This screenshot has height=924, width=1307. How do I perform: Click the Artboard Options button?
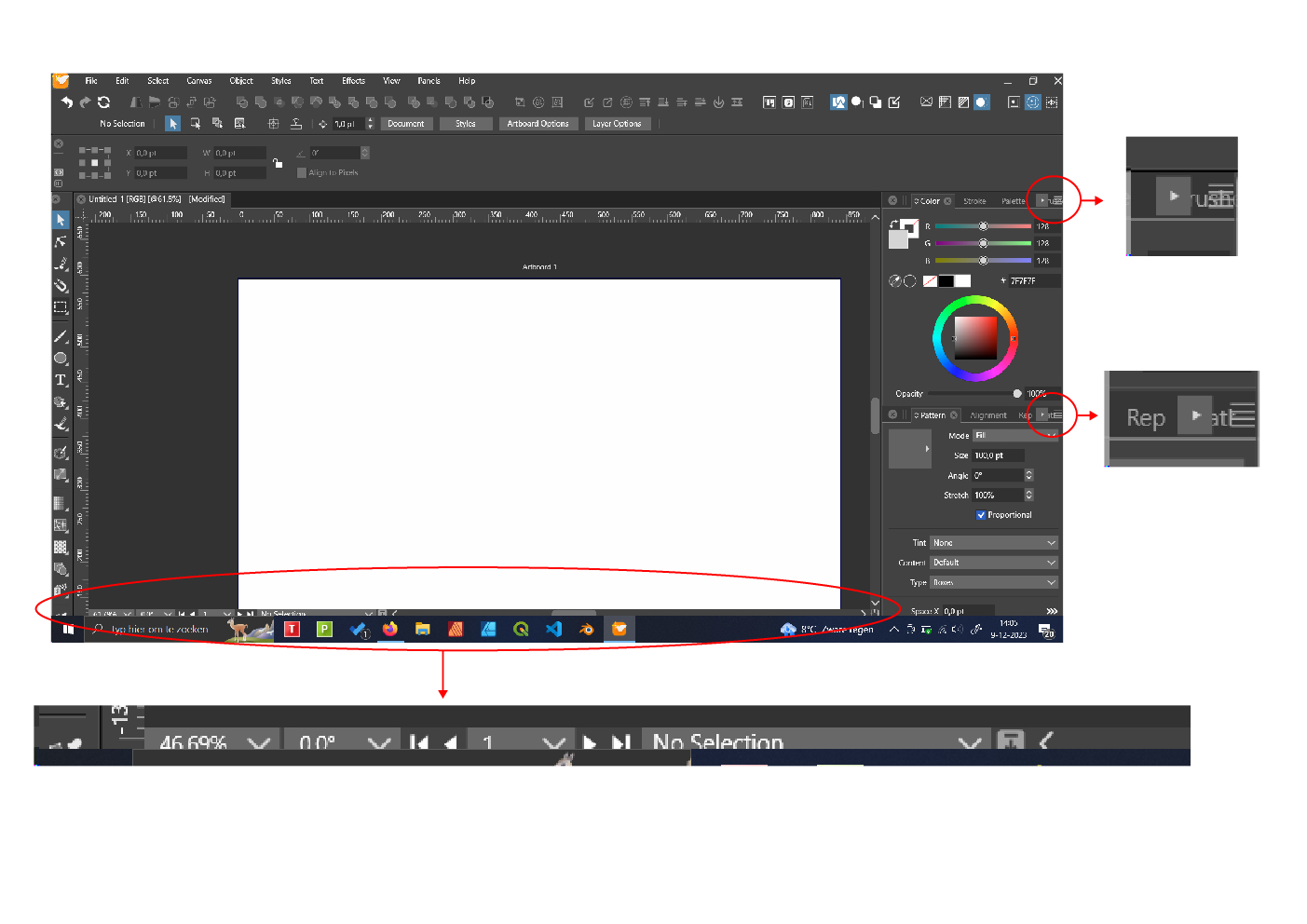click(538, 124)
